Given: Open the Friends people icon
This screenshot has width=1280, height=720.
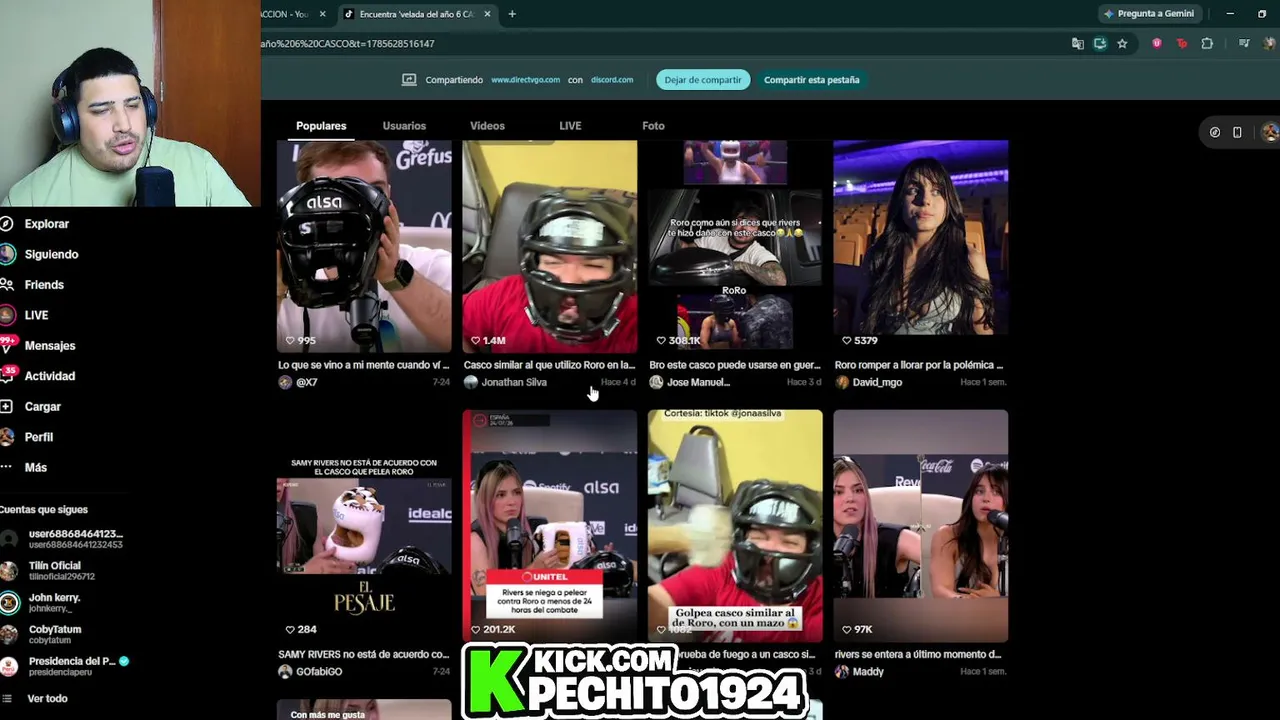Looking at the screenshot, I should 6,285.
